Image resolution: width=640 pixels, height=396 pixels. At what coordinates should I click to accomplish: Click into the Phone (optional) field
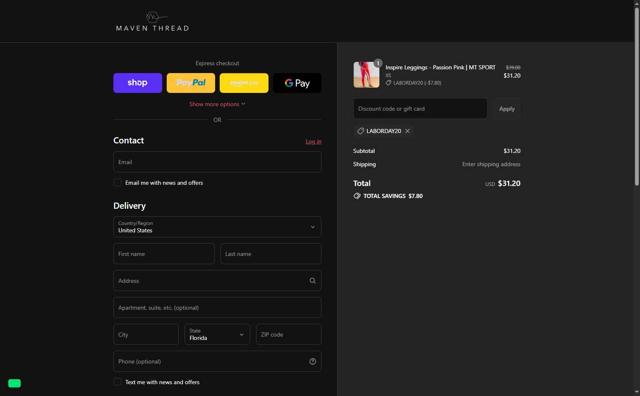pyautogui.click(x=217, y=362)
